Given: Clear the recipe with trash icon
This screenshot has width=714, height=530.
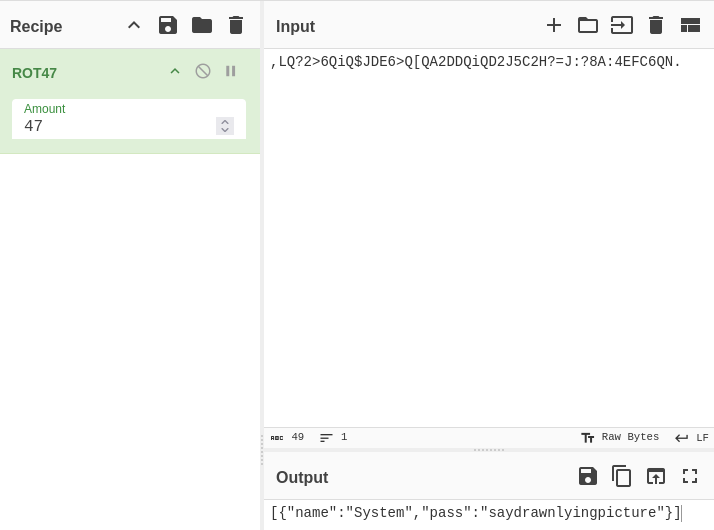Looking at the screenshot, I should tap(236, 25).
